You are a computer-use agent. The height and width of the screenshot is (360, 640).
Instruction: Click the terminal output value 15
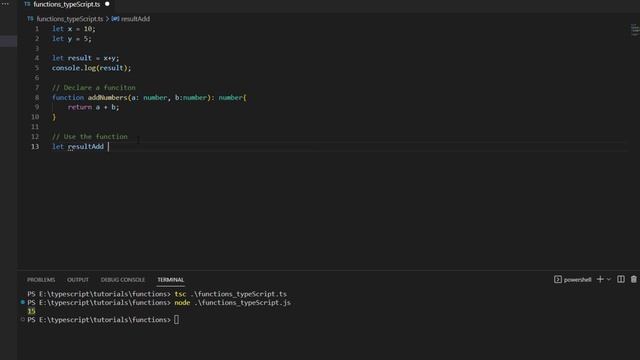pyautogui.click(x=31, y=311)
